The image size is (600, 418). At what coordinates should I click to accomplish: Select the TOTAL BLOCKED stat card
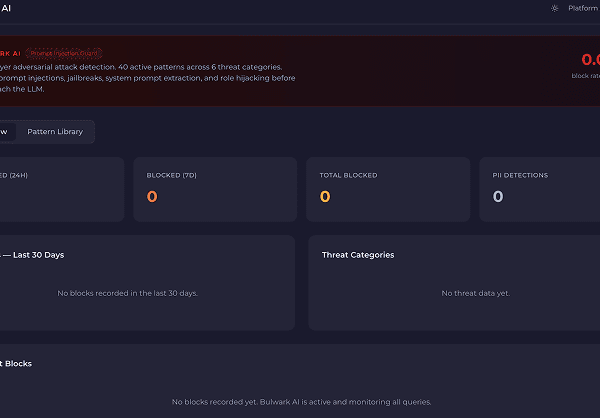tap(388, 189)
